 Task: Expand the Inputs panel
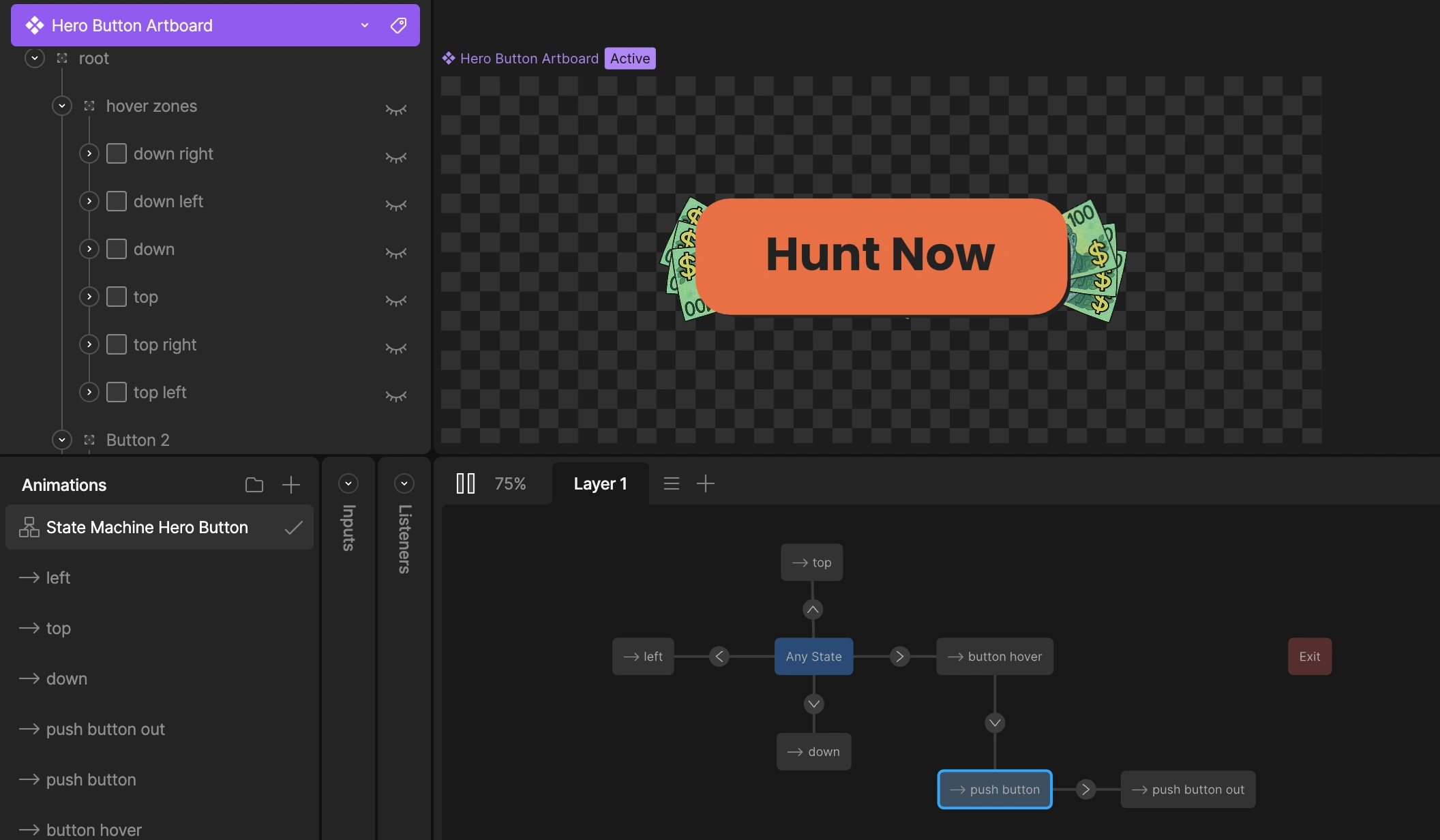point(348,483)
